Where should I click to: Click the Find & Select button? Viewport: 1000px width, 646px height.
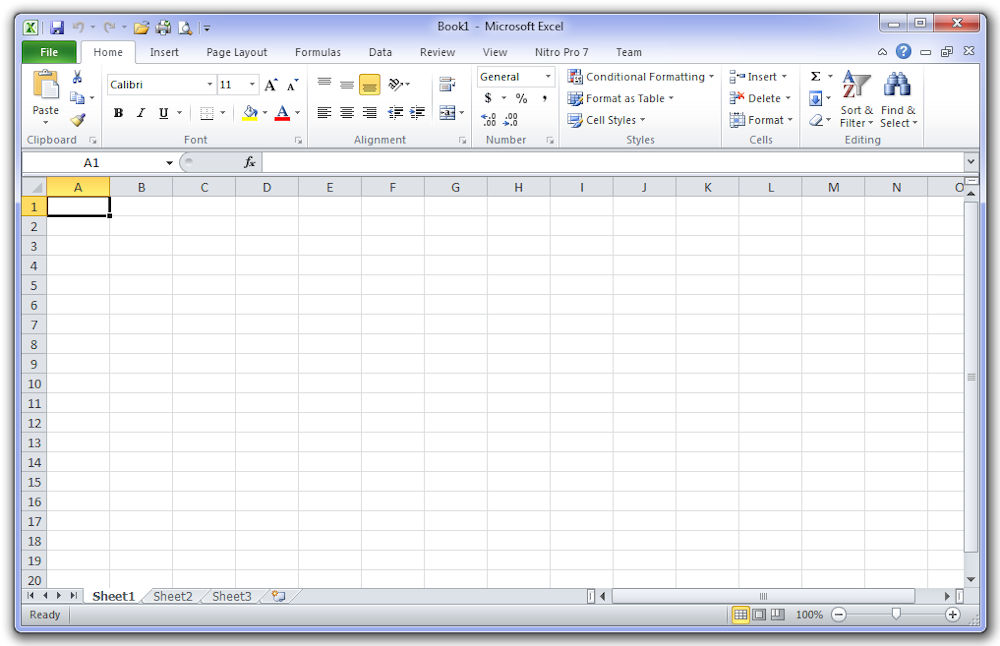pyautogui.click(x=897, y=101)
